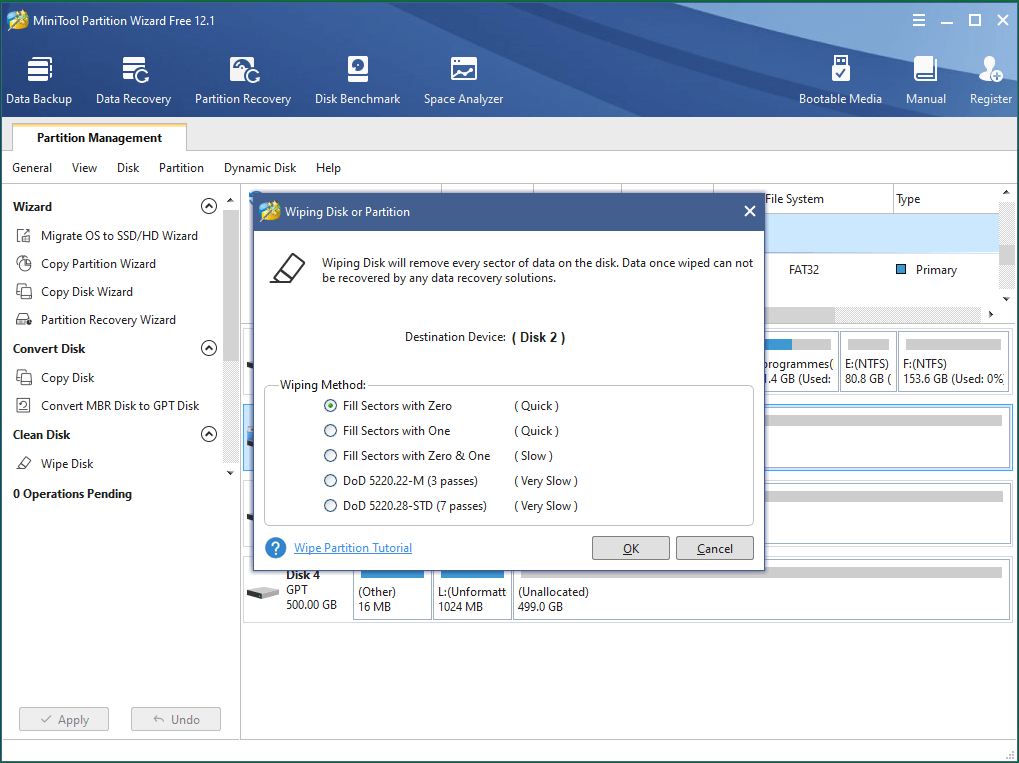Screen dimensions: 1019x763
Task: Select the E:(NTFS) partition block
Action: click(868, 361)
